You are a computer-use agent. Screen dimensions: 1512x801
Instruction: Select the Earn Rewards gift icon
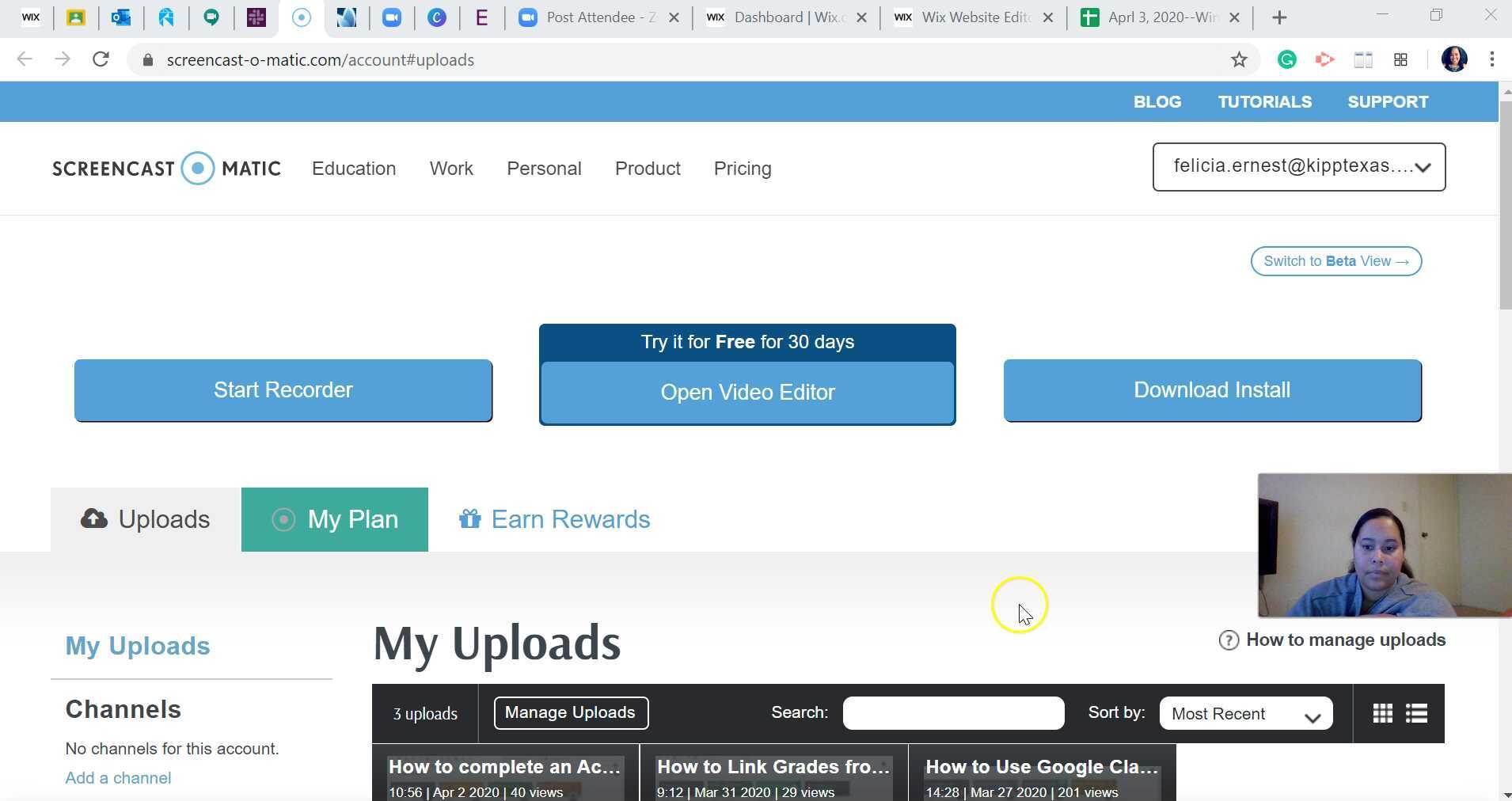pos(470,519)
